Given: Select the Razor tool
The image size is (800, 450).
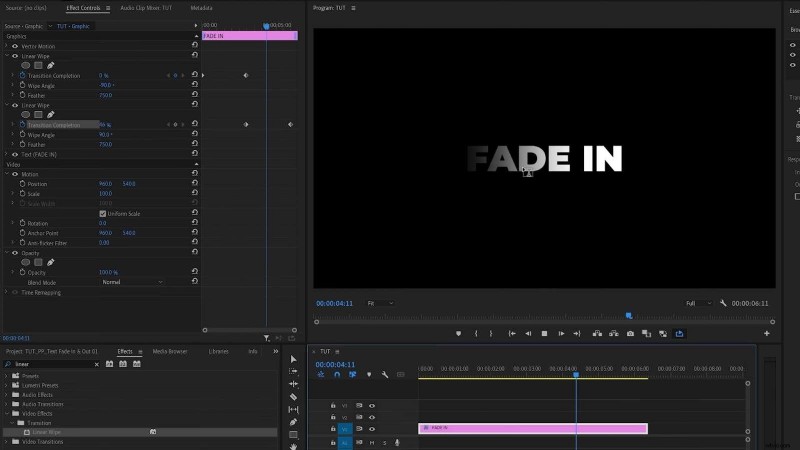Looking at the screenshot, I should coord(293,396).
